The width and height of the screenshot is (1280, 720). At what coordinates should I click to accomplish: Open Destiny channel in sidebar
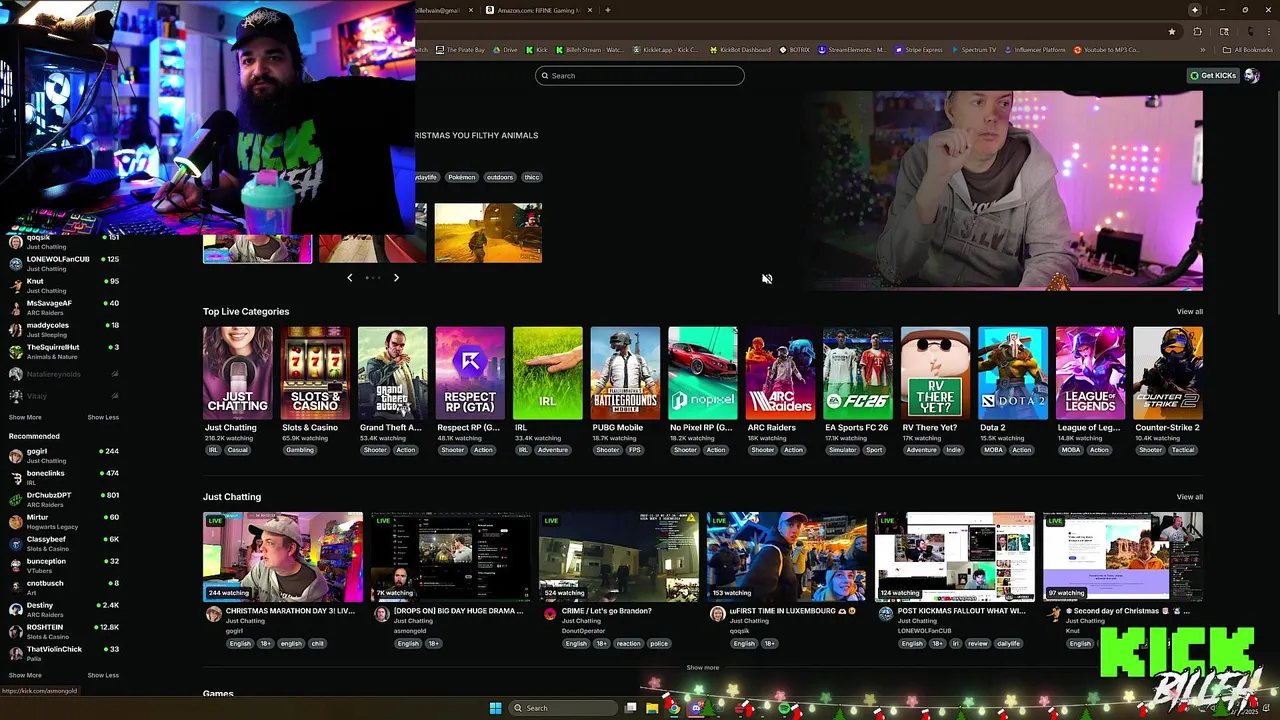pos(63,610)
